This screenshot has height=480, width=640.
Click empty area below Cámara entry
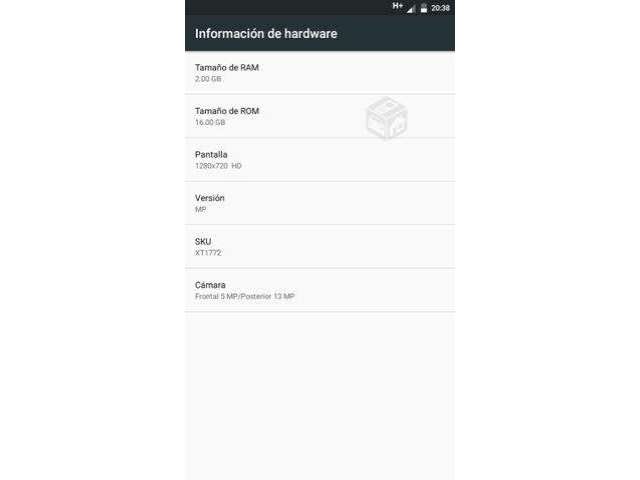[x=320, y=396]
